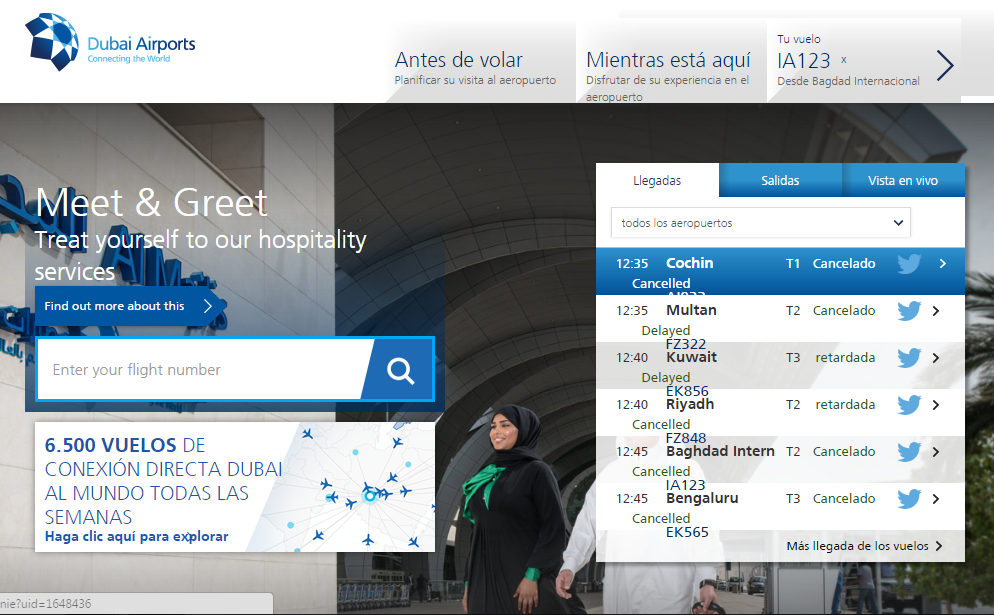
Task: Click the flight search magnifier button
Action: 401,370
